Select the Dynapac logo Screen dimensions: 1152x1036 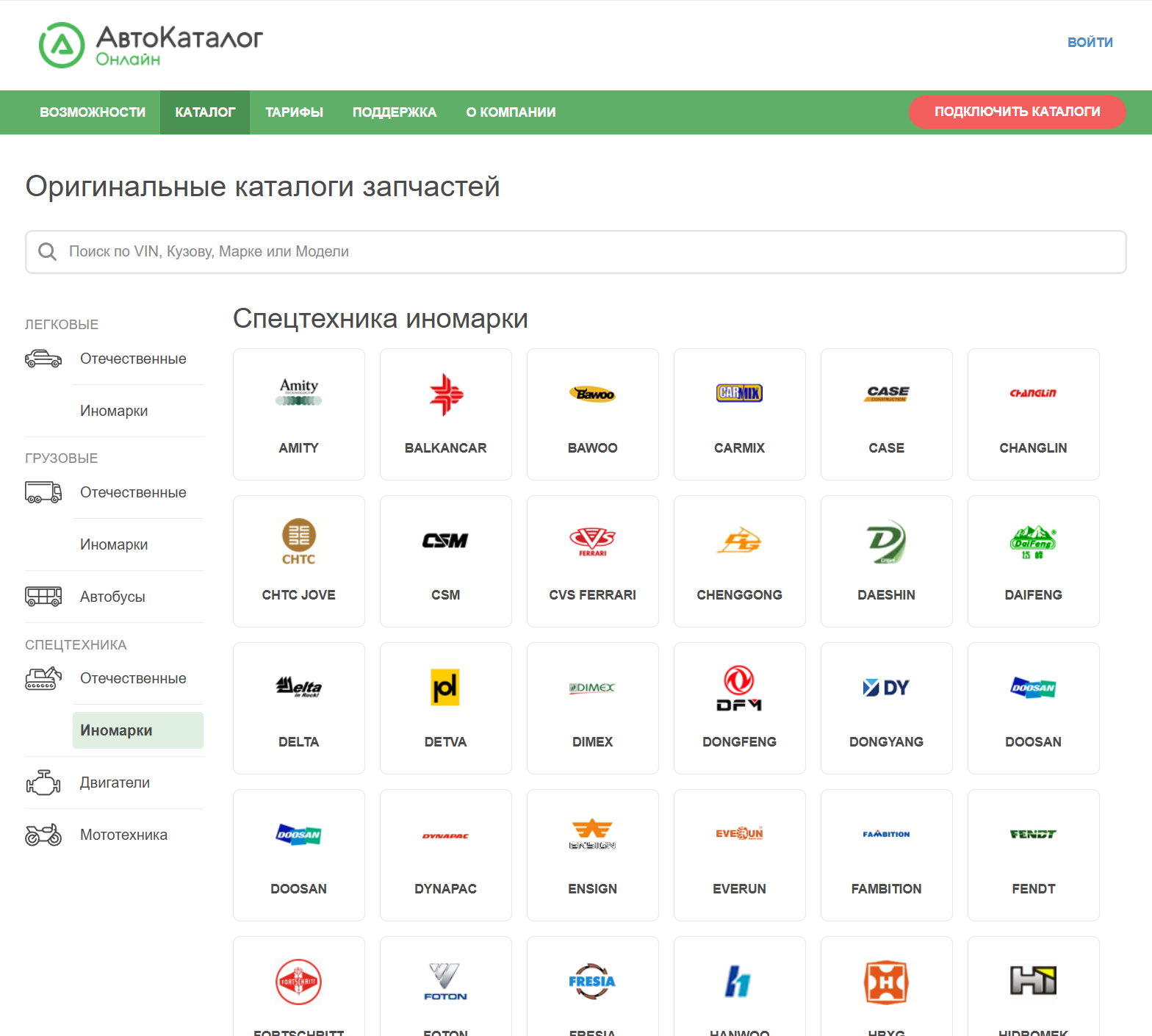point(446,836)
